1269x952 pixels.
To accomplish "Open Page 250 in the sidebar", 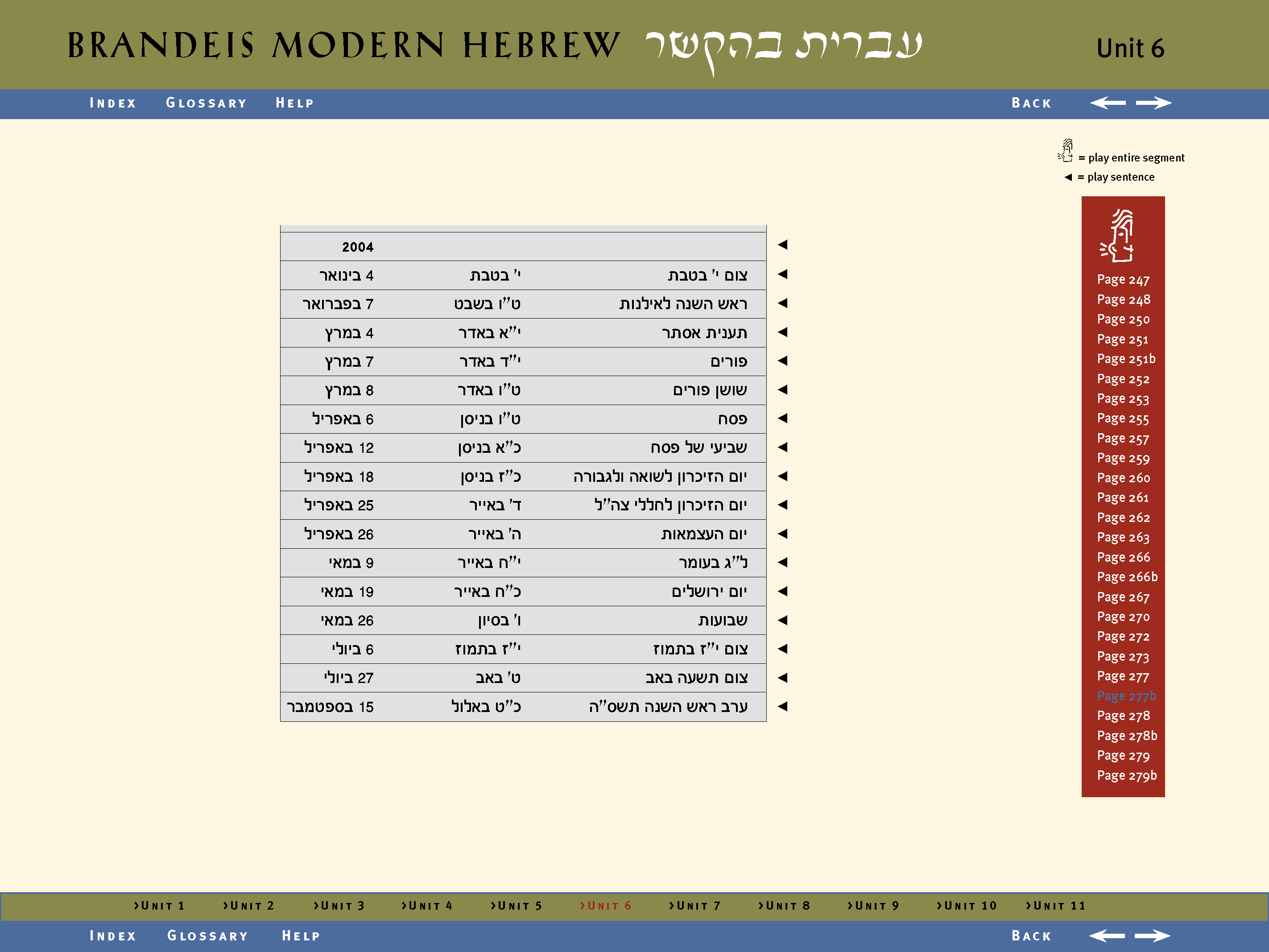I will click(1123, 319).
